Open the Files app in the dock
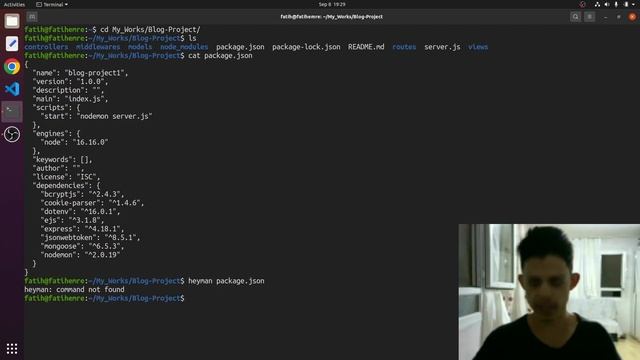This screenshot has height=360, width=640. coord(12,21)
